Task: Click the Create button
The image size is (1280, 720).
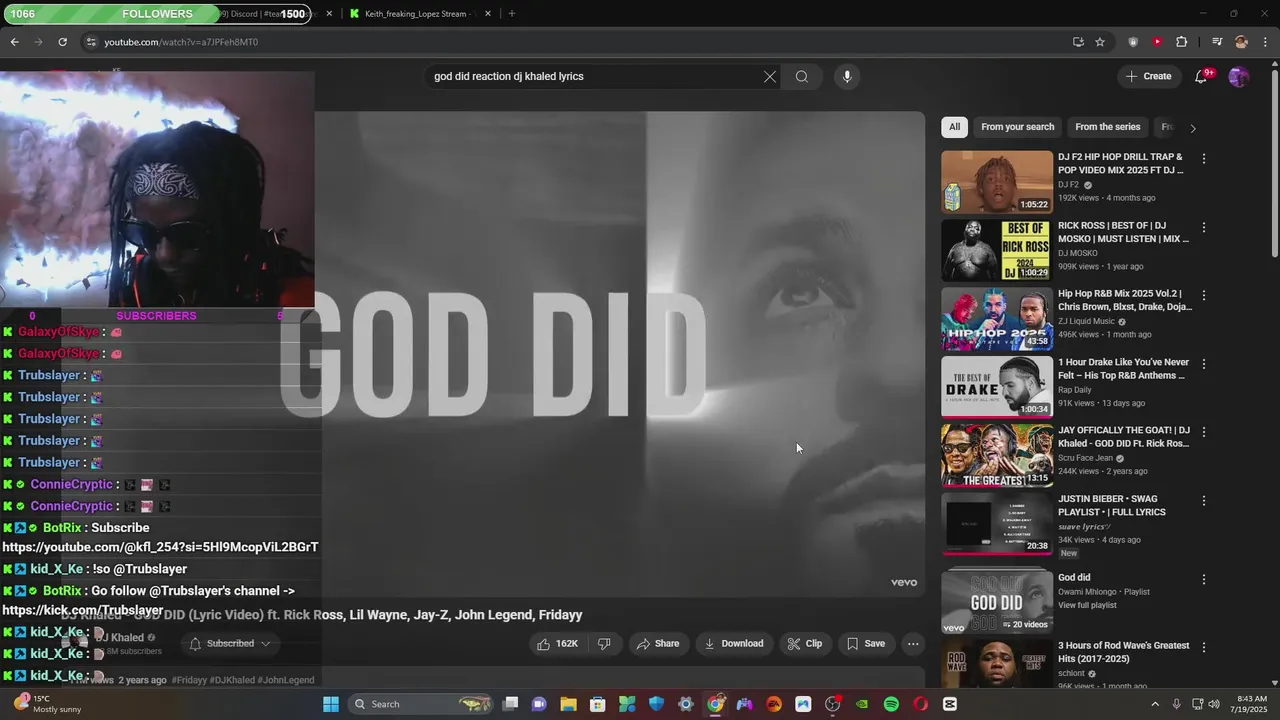Action: 1148,76
